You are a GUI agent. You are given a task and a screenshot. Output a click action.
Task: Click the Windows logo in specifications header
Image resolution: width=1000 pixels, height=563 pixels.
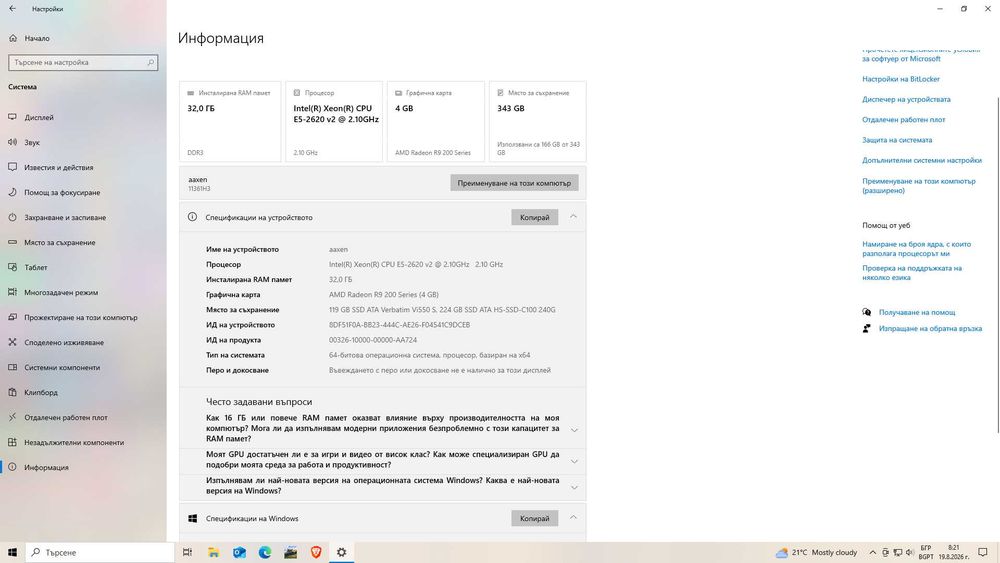click(192, 518)
